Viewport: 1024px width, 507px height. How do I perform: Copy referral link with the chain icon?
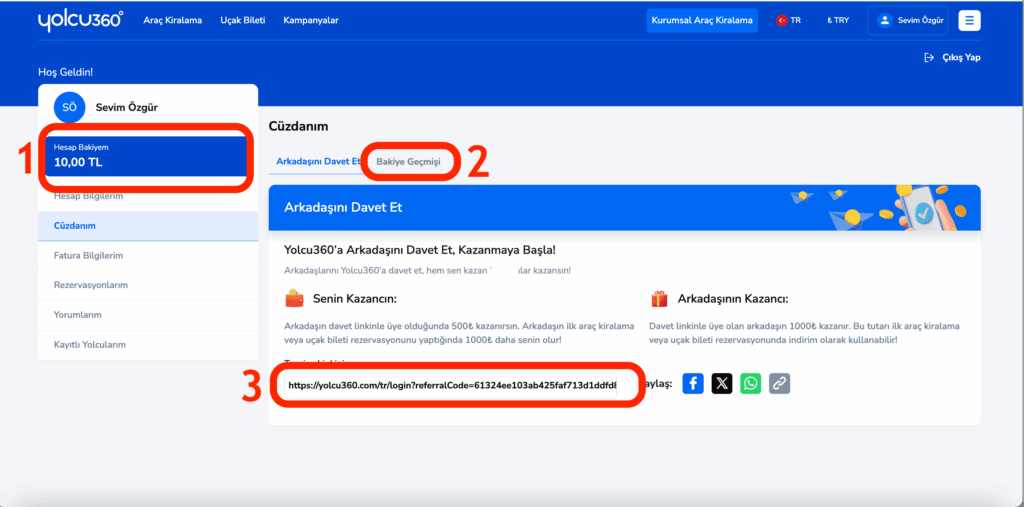tap(779, 384)
